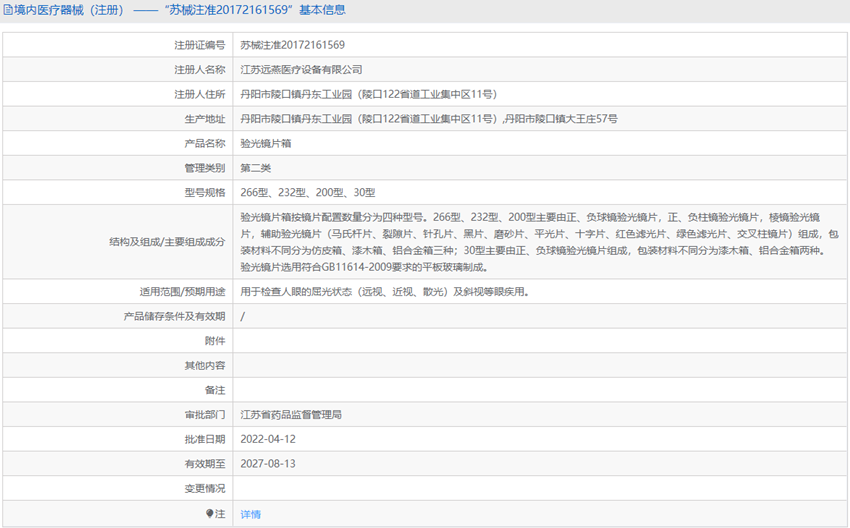Select the approval date 2022-04-12

tap(268, 439)
